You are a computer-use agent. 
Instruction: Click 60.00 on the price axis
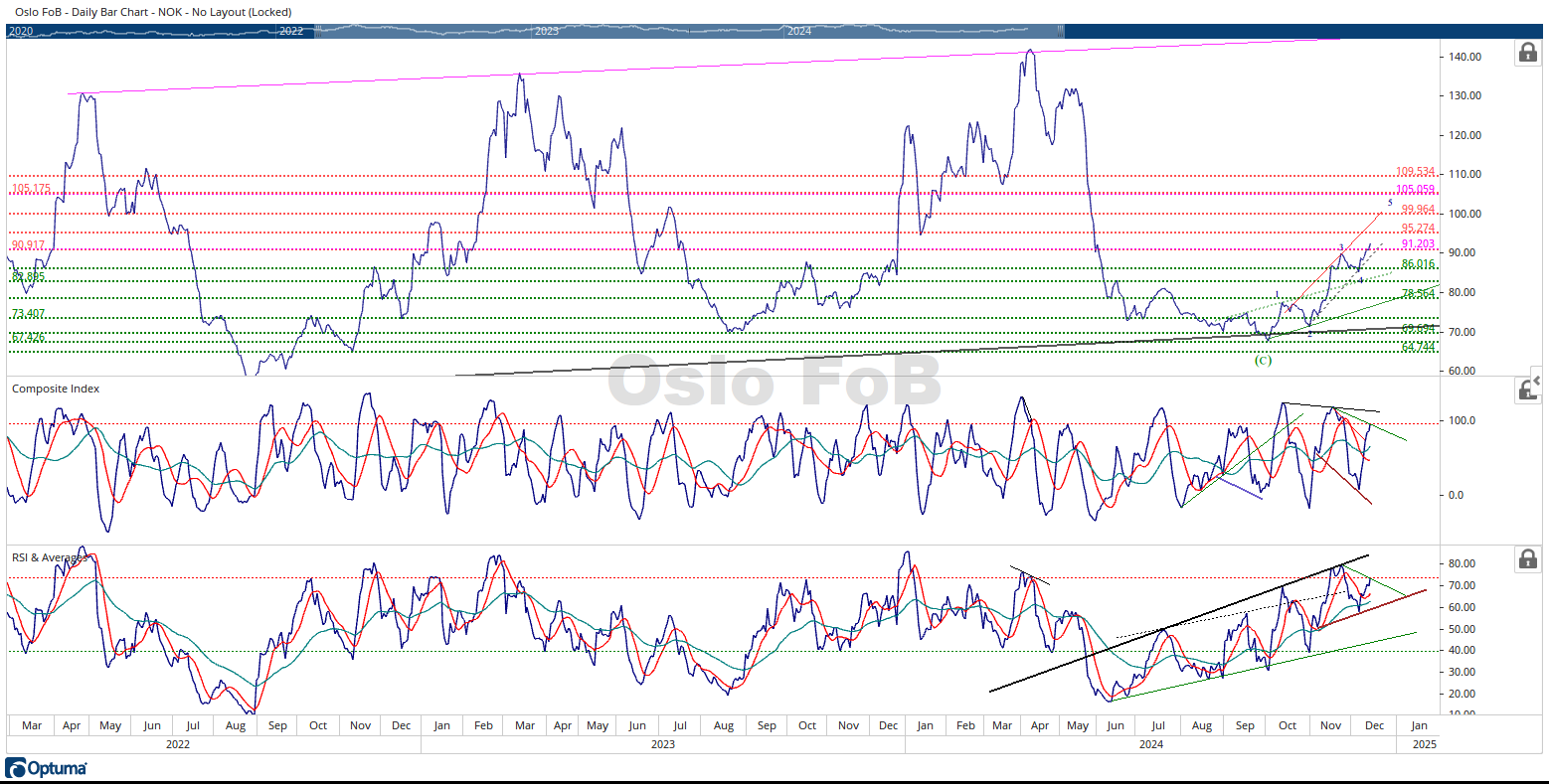tap(1463, 371)
